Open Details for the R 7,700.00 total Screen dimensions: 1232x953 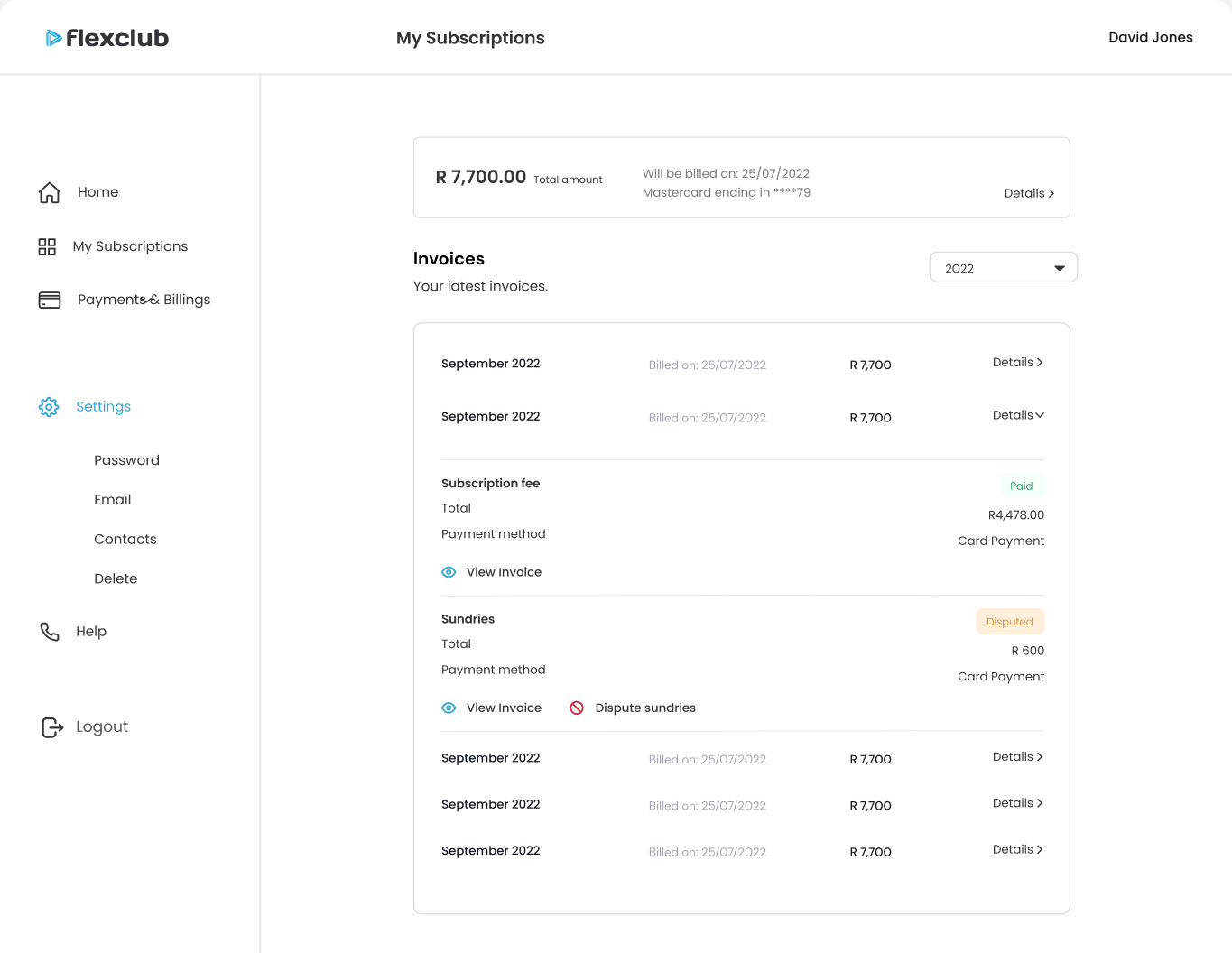[x=1029, y=193]
